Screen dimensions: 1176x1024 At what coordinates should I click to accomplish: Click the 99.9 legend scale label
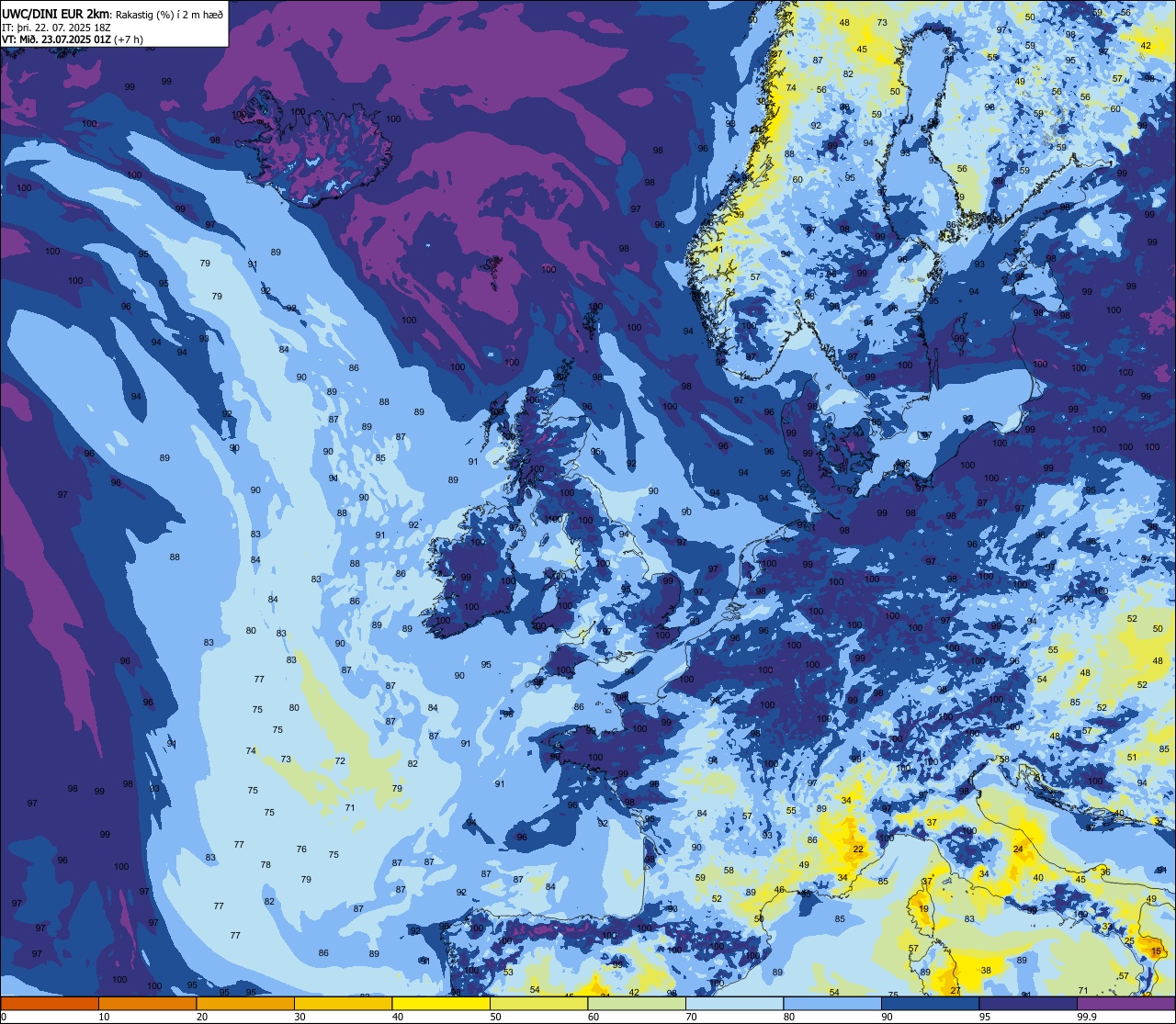pyautogui.click(x=1087, y=1017)
